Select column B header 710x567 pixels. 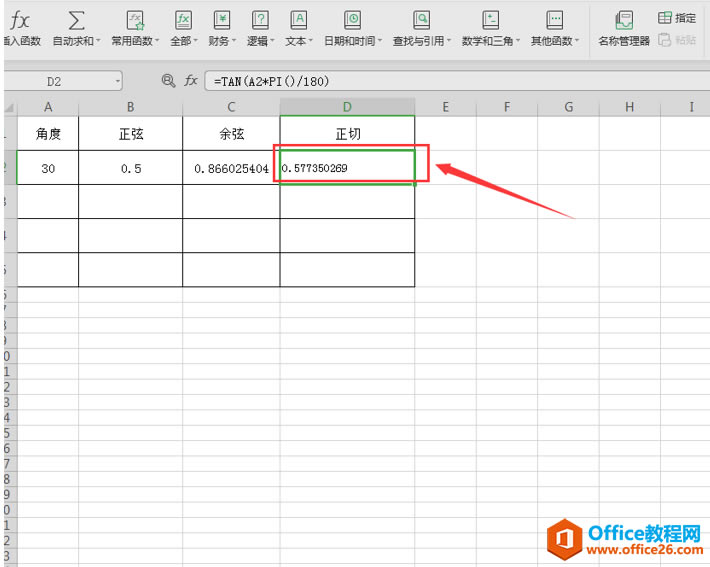[x=130, y=107]
